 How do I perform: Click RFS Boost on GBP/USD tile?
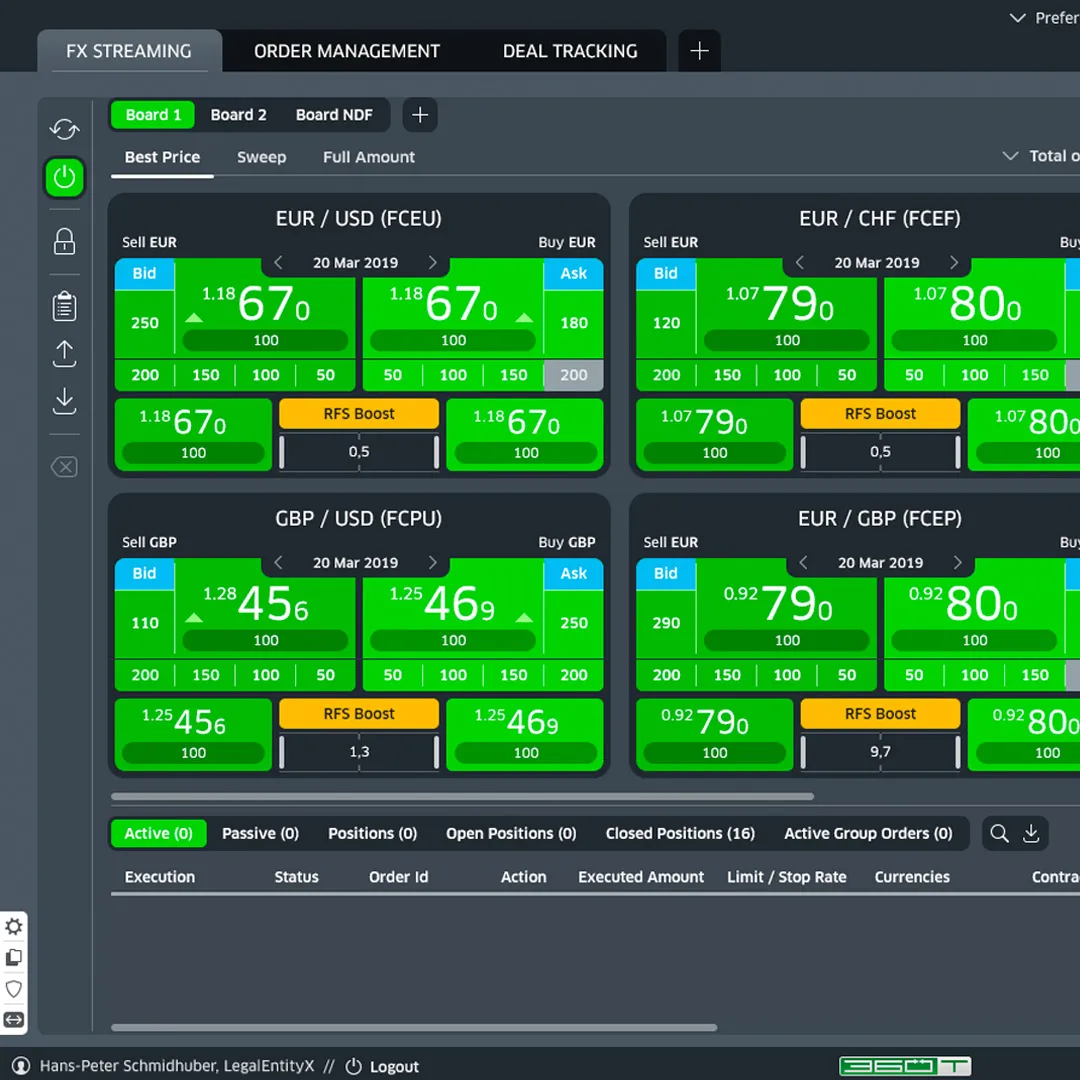[x=359, y=714]
